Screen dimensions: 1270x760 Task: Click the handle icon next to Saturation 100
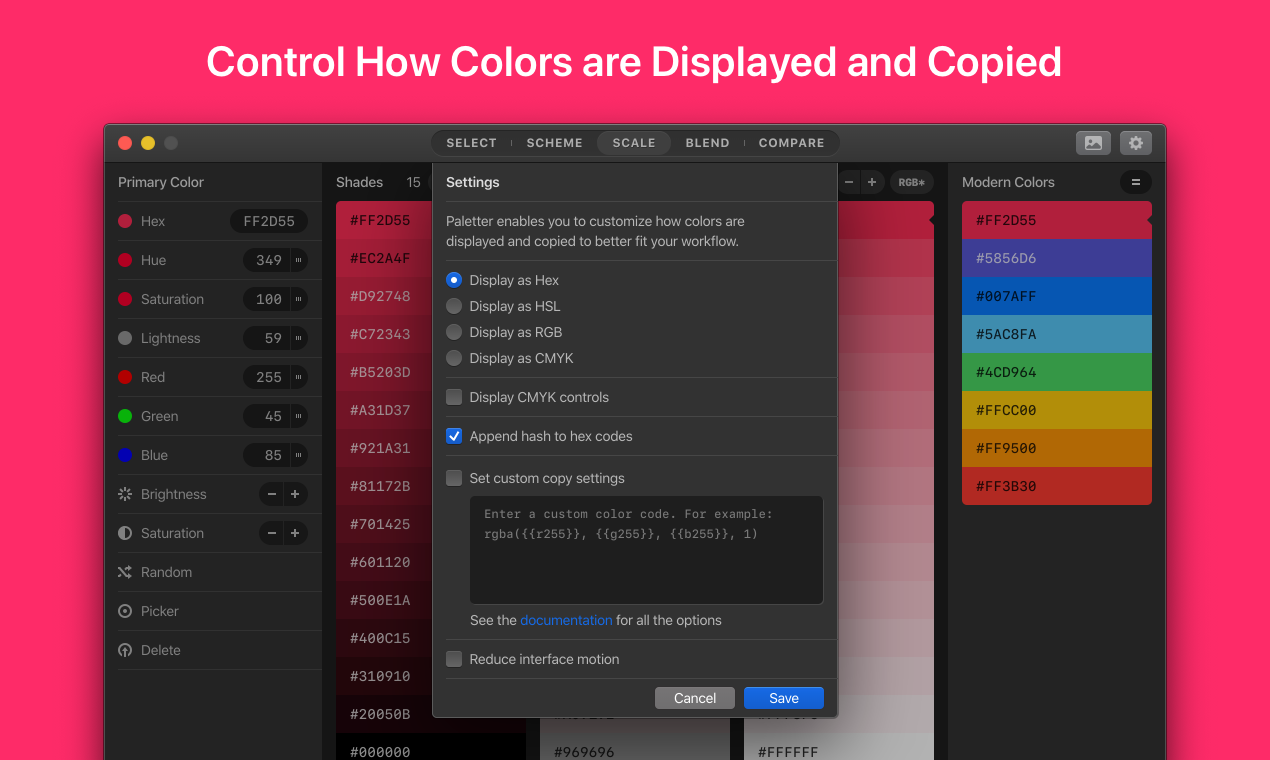click(298, 299)
